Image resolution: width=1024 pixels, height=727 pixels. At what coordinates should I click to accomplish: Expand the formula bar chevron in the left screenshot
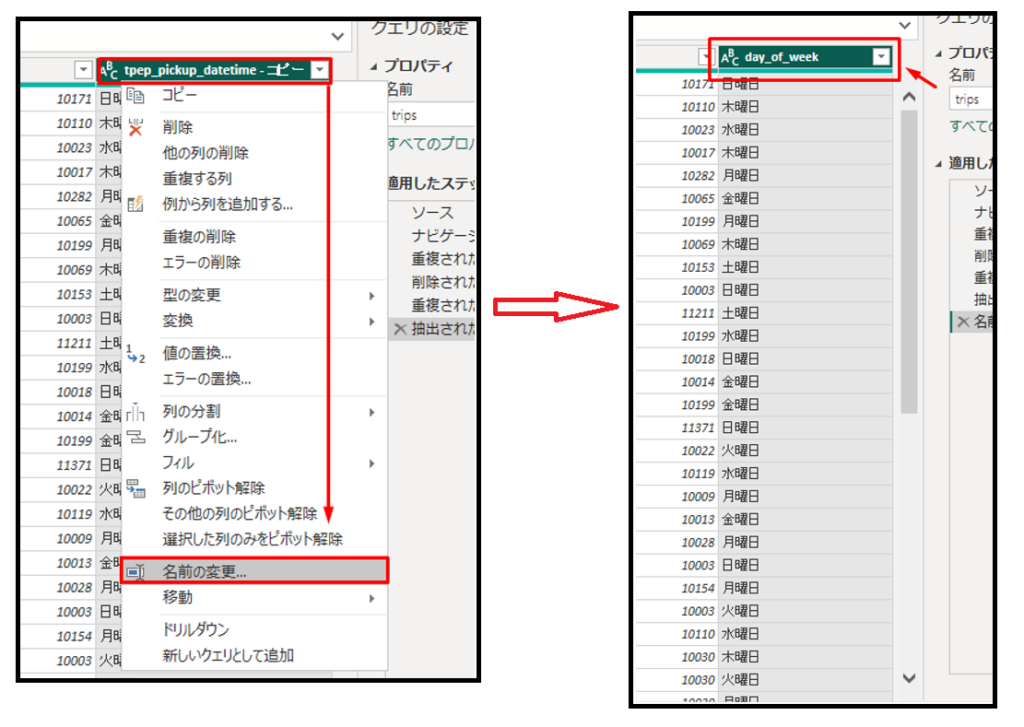pos(338,36)
